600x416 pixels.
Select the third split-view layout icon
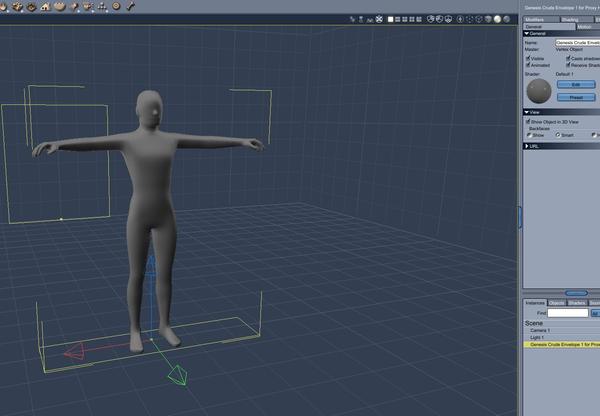405,19
